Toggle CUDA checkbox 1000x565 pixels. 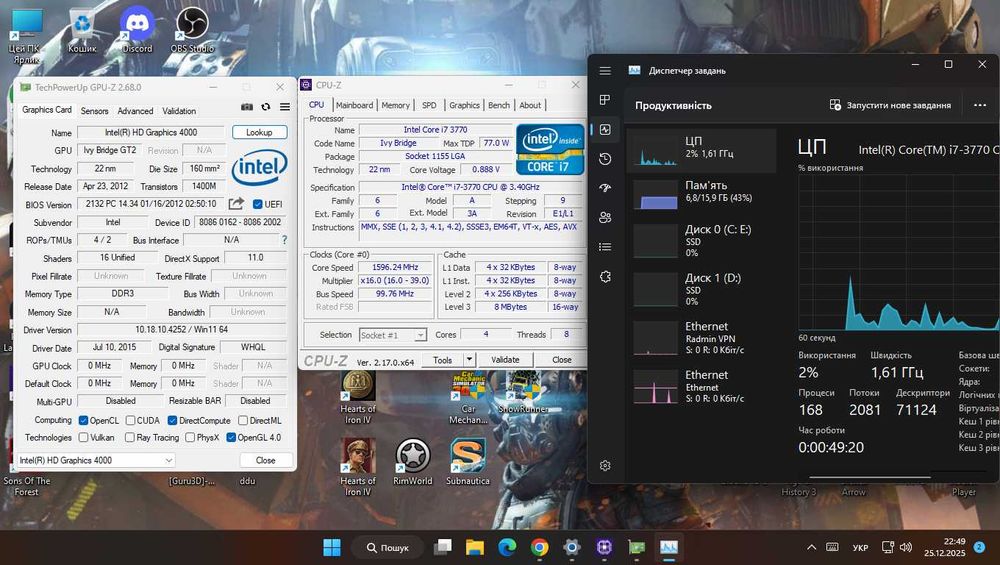[130, 420]
